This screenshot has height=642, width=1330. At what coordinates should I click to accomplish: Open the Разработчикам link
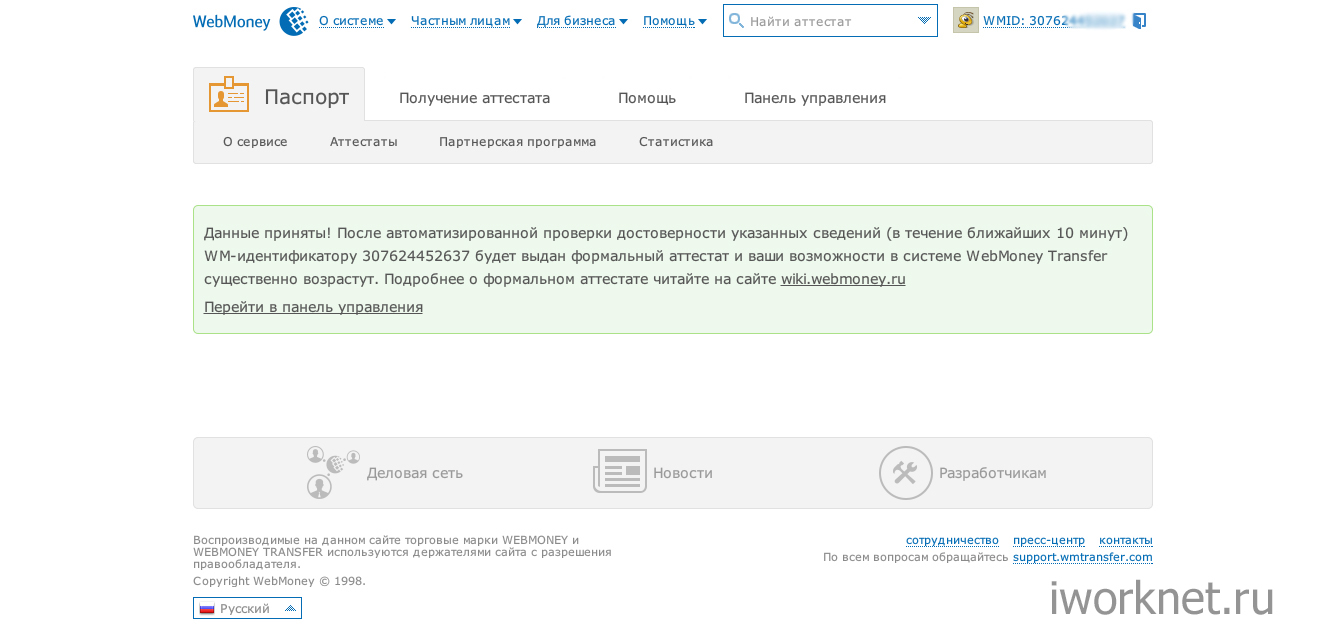[x=993, y=473]
